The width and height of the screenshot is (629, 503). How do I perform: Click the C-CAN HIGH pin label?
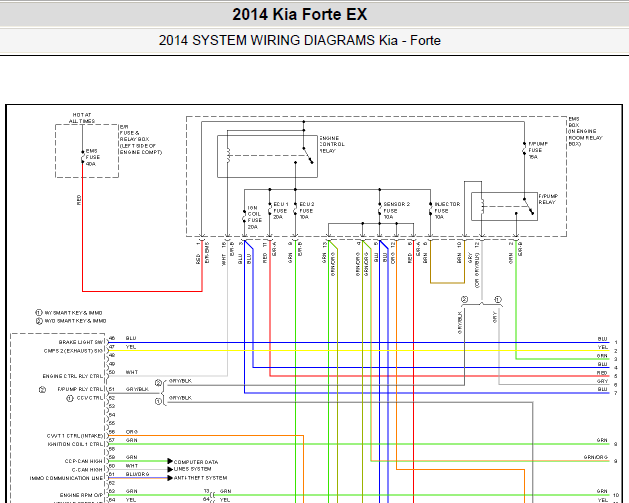click(x=87, y=470)
